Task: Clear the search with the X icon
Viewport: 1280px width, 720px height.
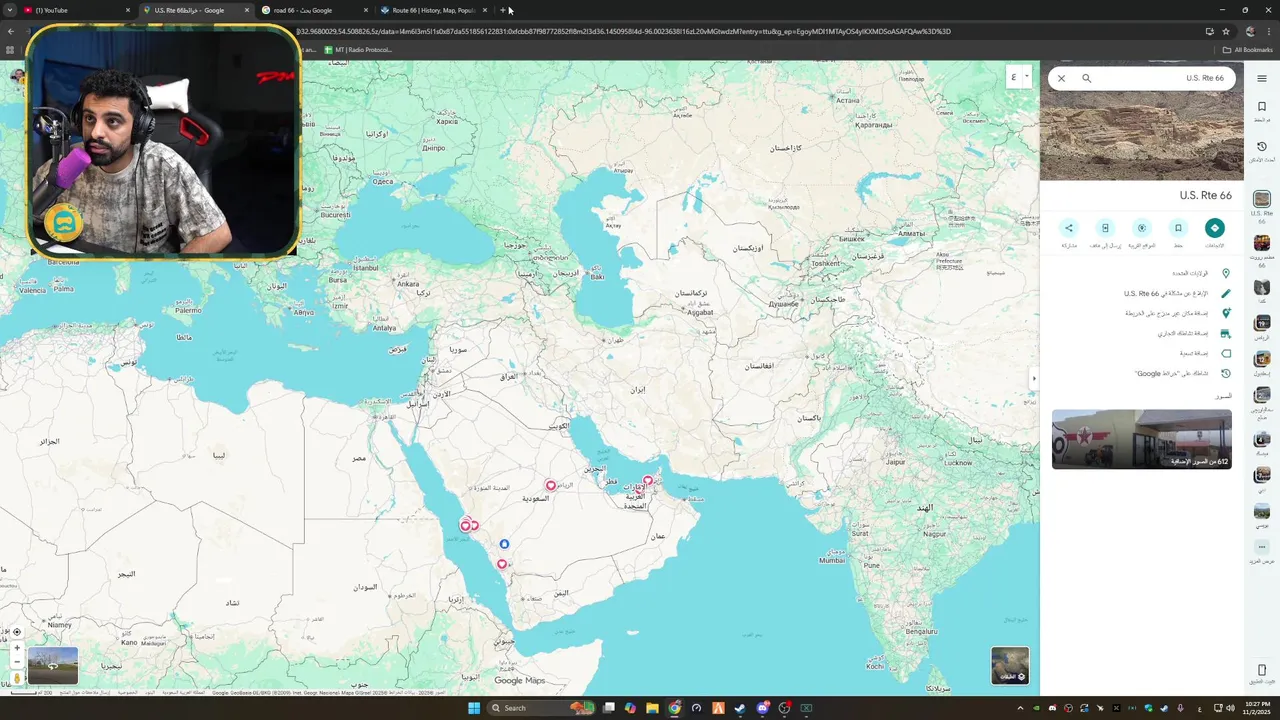Action: (1061, 78)
